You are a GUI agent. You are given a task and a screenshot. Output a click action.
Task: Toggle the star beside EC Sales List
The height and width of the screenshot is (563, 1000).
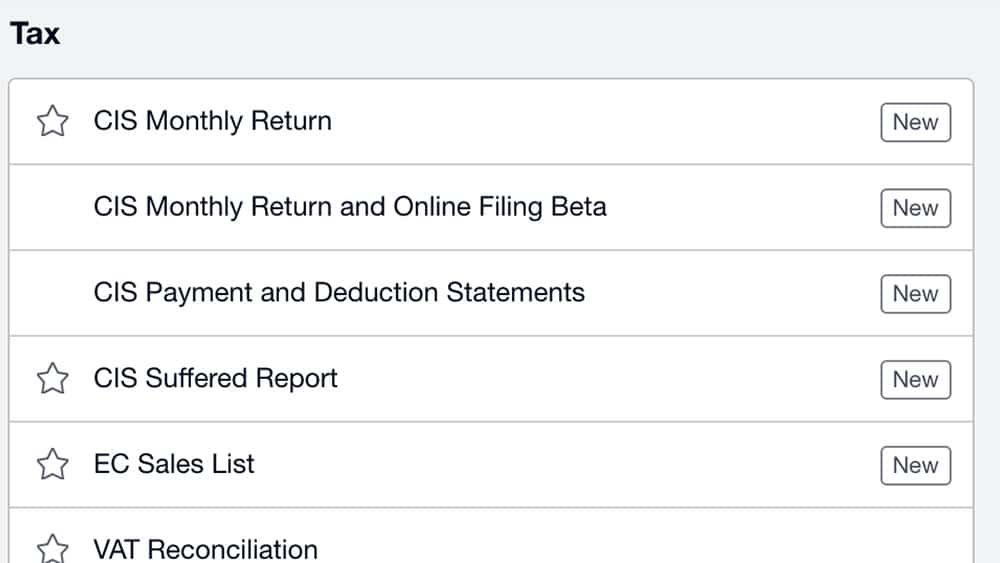coord(52,465)
